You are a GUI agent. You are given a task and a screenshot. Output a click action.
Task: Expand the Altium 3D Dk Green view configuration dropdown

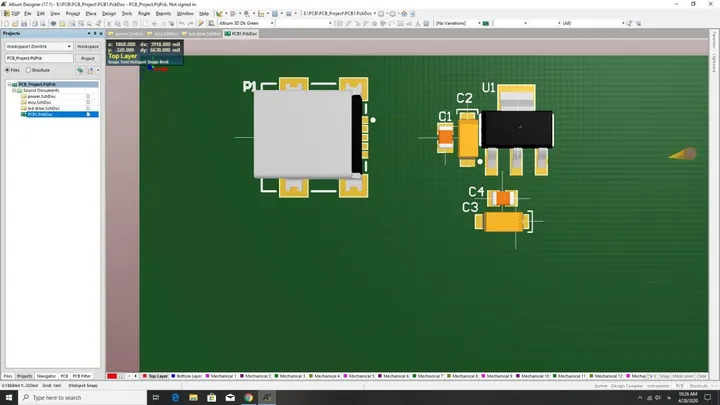coord(246,23)
